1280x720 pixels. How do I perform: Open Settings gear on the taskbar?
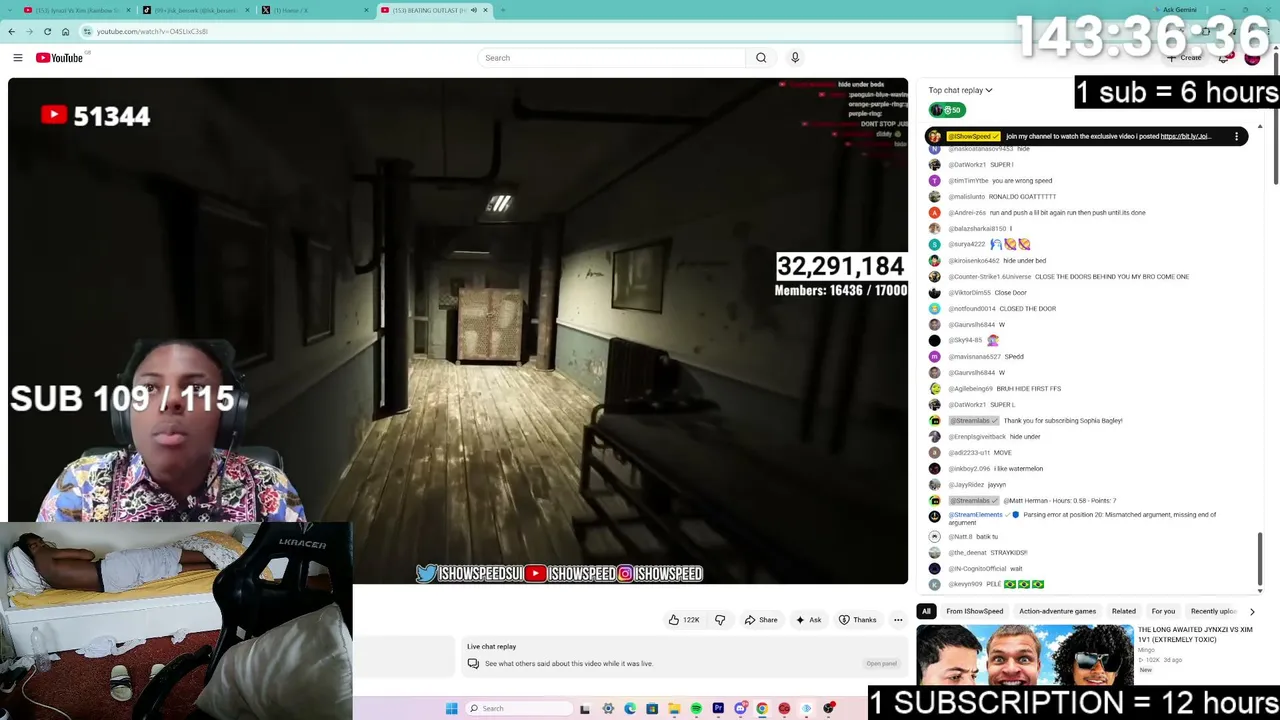tap(608, 708)
